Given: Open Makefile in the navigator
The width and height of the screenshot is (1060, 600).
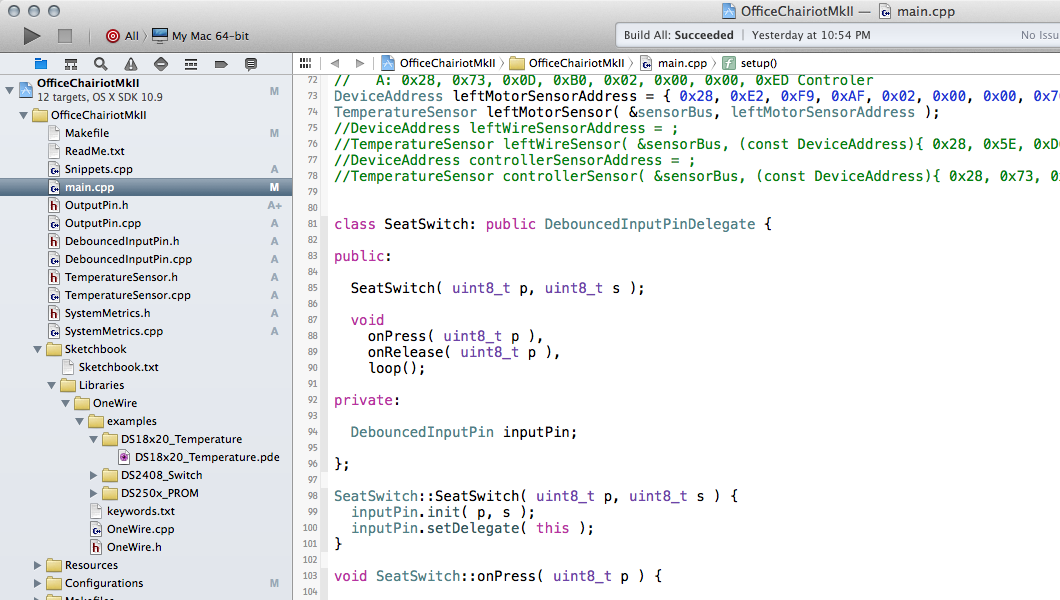Looking at the screenshot, I should click(87, 133).
